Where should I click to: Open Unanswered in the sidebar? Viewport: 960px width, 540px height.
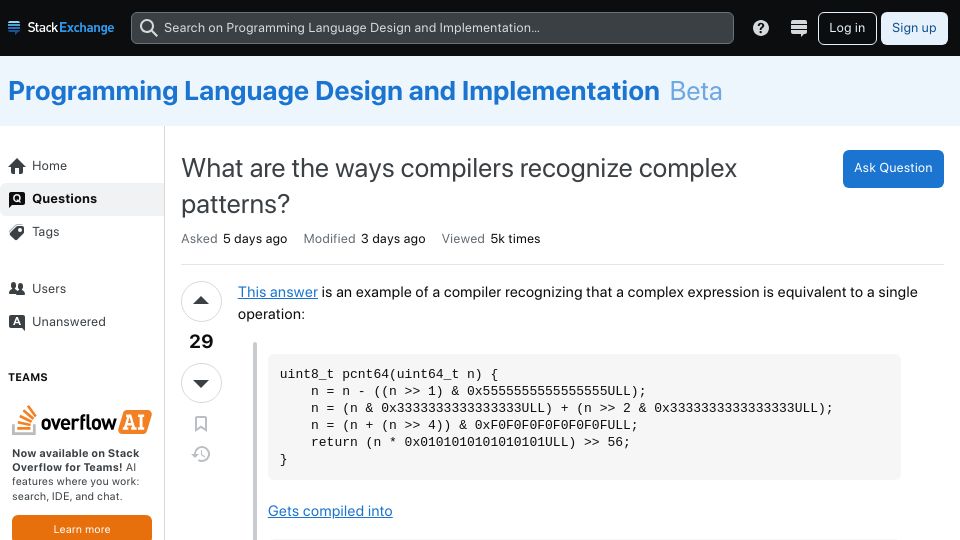pyautogui.click(x=82, y=322)
